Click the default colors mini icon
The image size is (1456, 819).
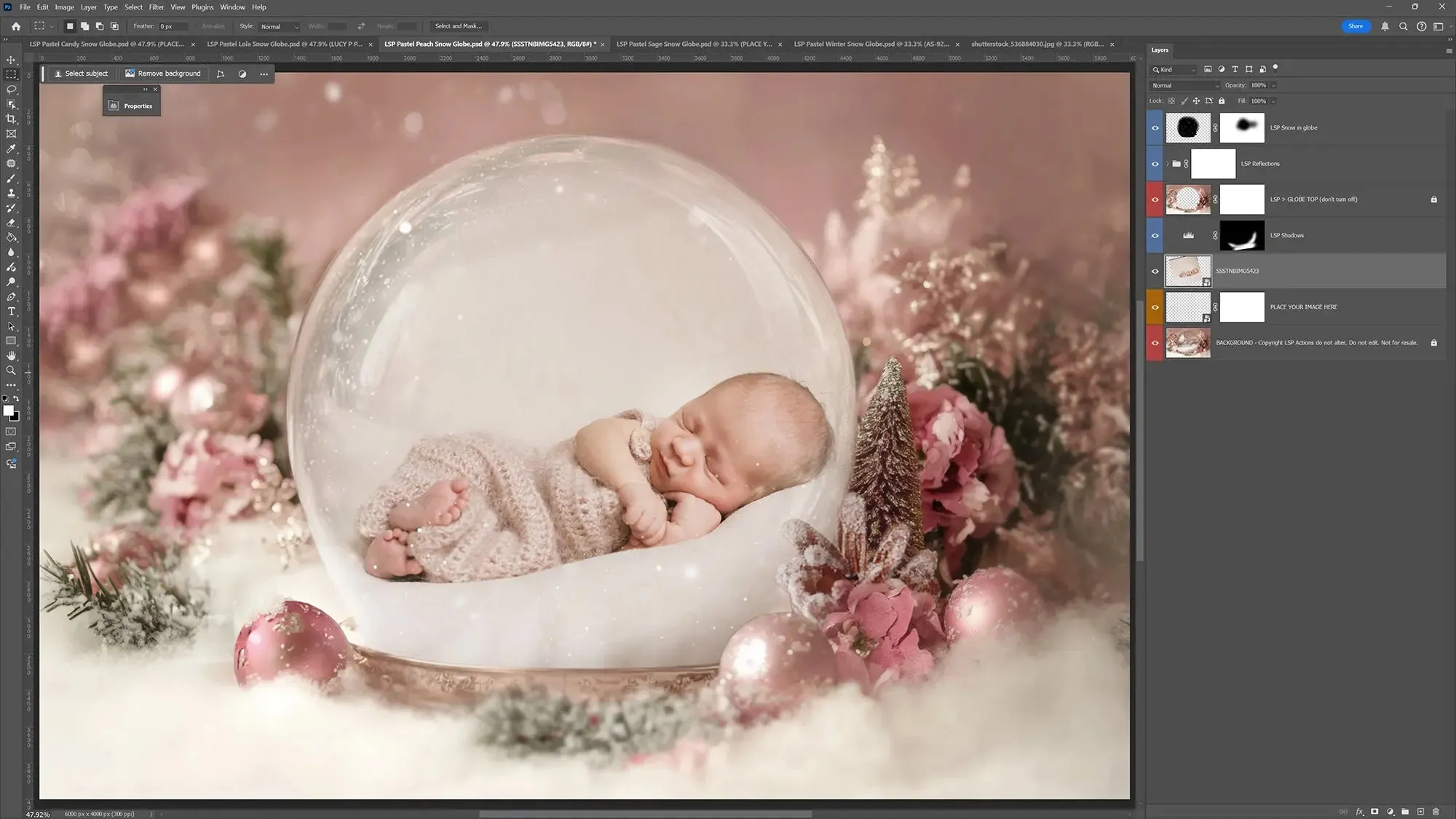[6, 399]
